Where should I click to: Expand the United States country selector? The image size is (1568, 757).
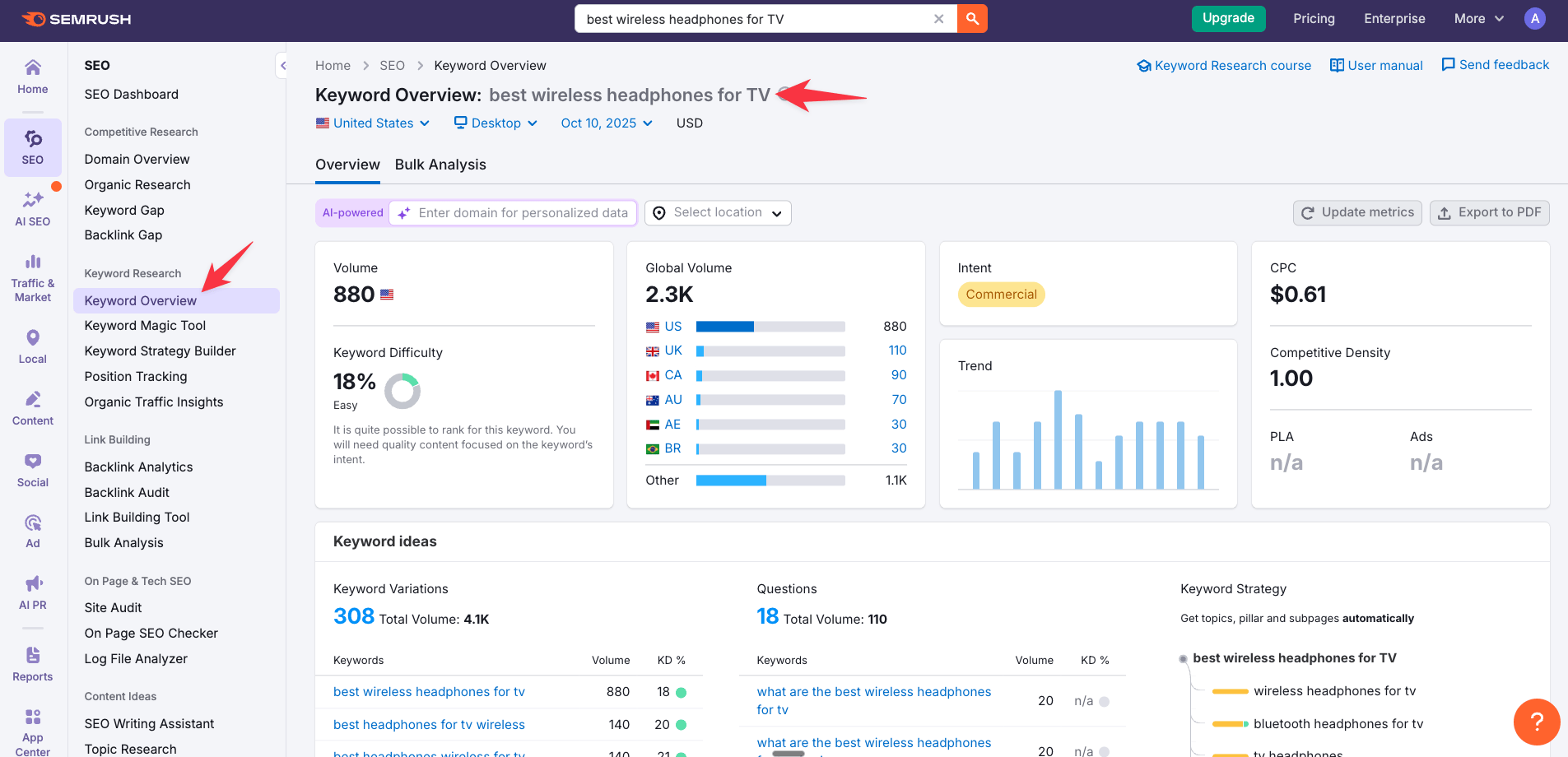(x=373, y=123)
